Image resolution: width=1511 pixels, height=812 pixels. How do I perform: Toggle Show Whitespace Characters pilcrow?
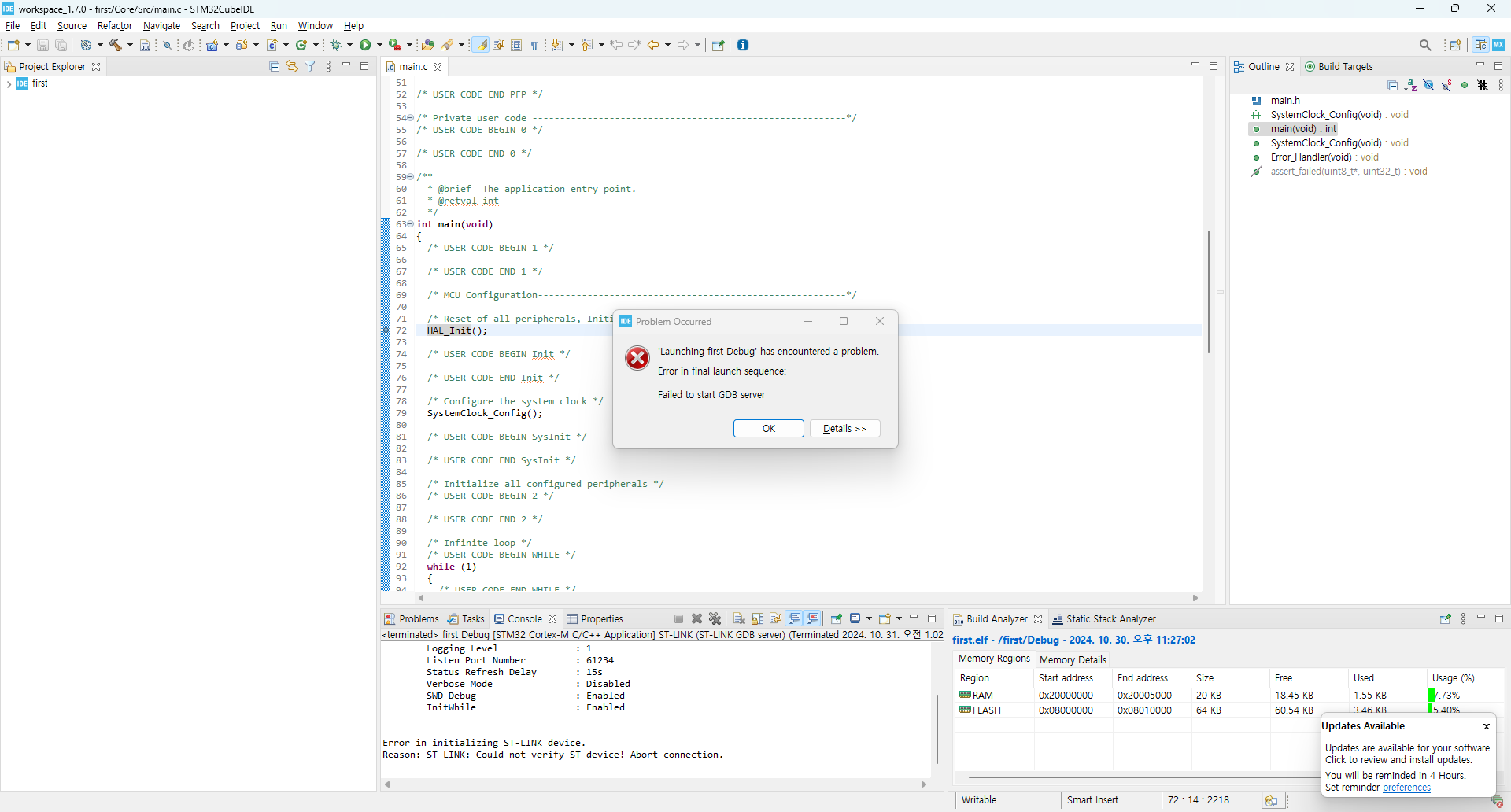534,45
